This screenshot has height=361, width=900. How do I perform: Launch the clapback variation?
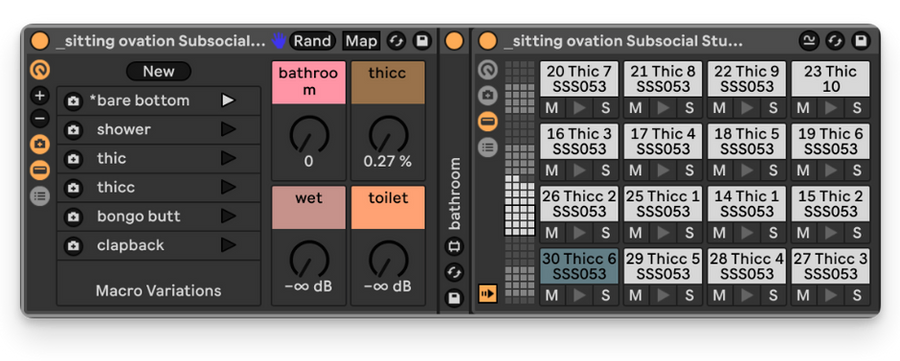[228, 245]
